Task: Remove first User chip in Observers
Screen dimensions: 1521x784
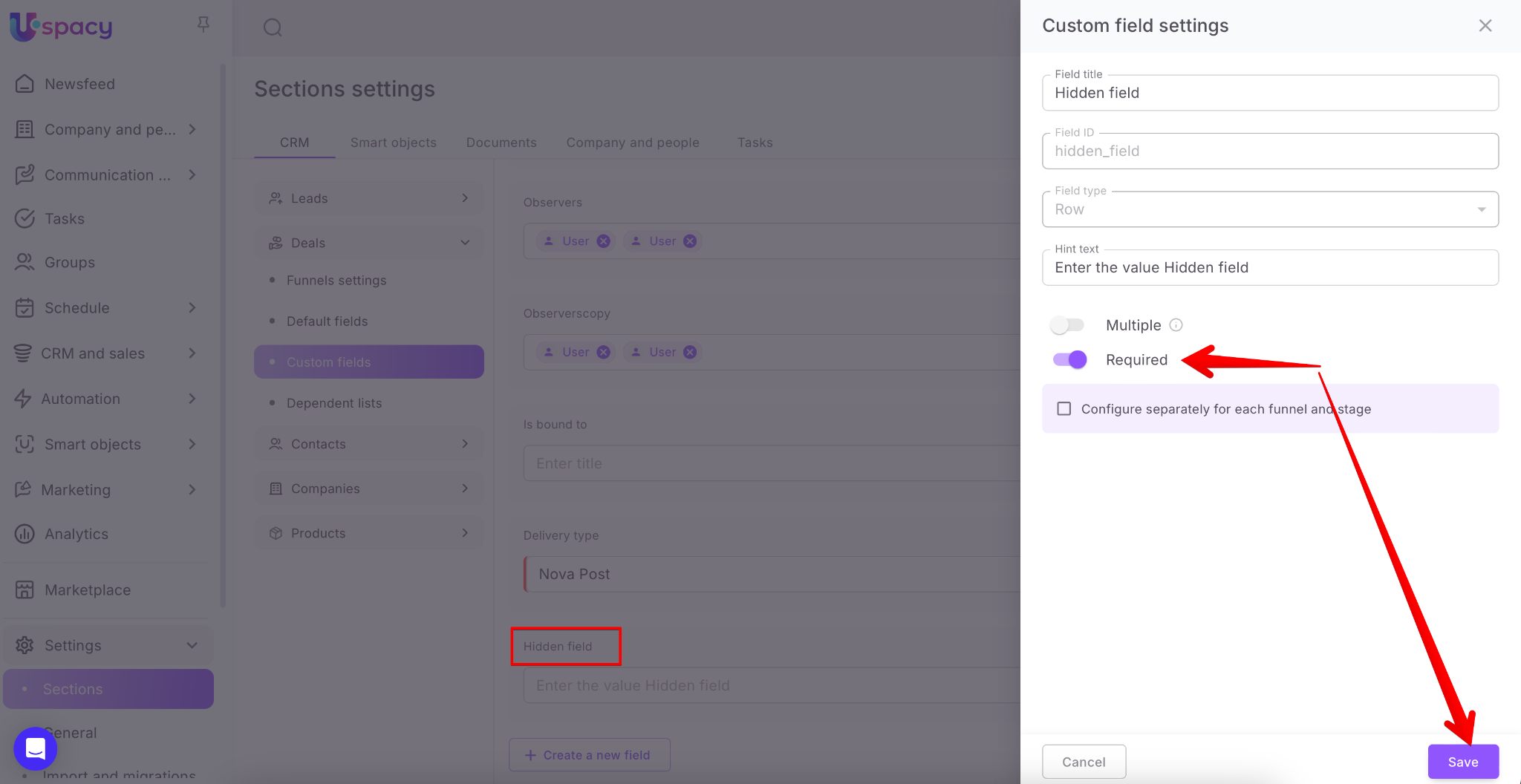Action: point(604,241)
